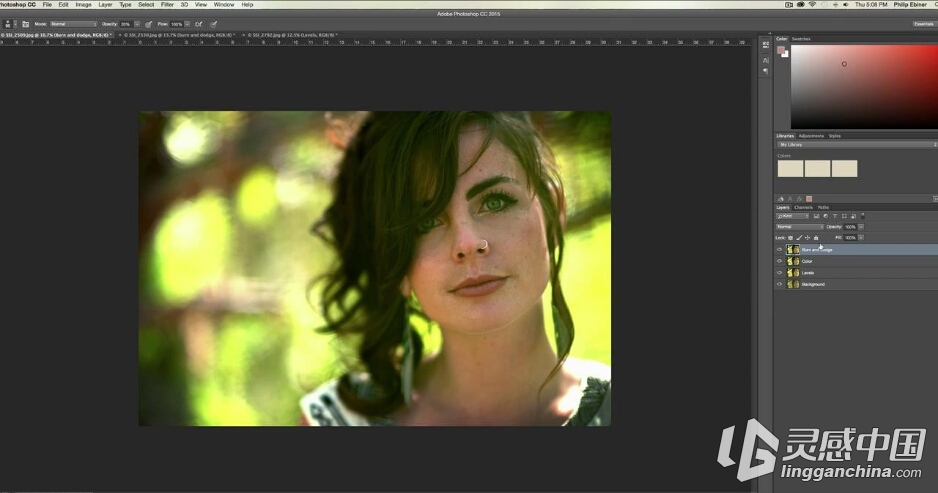Viewport: 938px width, 493px height.
Task: Toggle the Brush panel icon in options bar
Action: 26,24
